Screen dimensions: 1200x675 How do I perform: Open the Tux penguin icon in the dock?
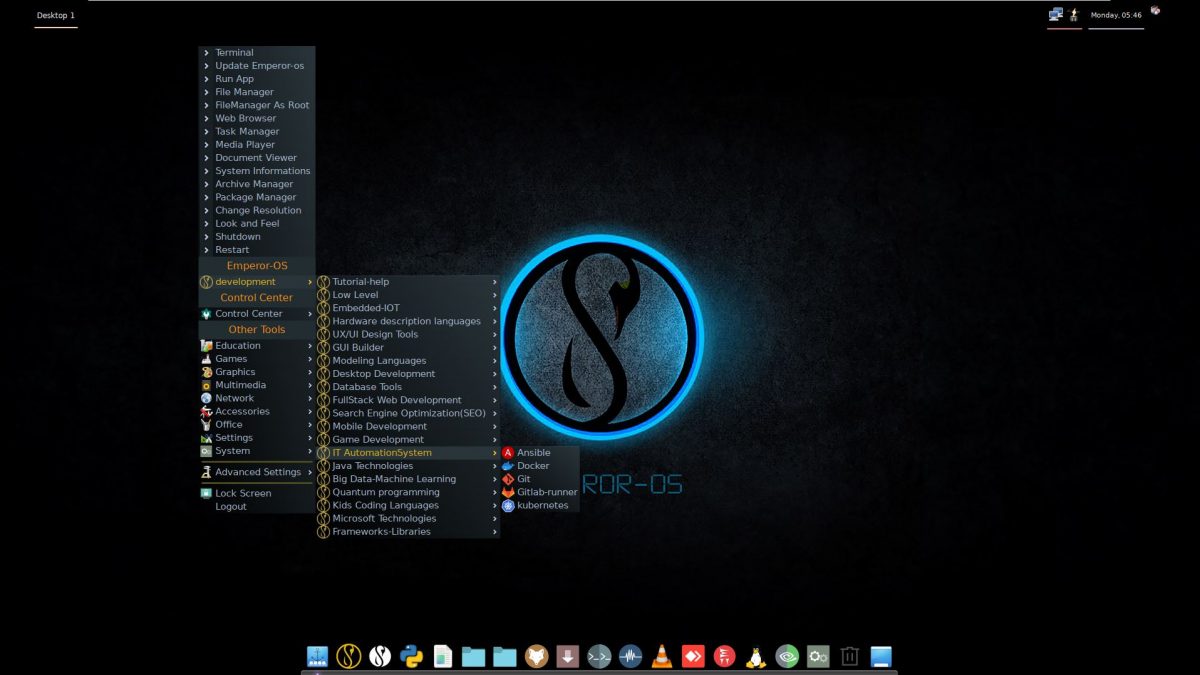click(x=755, y=656)
